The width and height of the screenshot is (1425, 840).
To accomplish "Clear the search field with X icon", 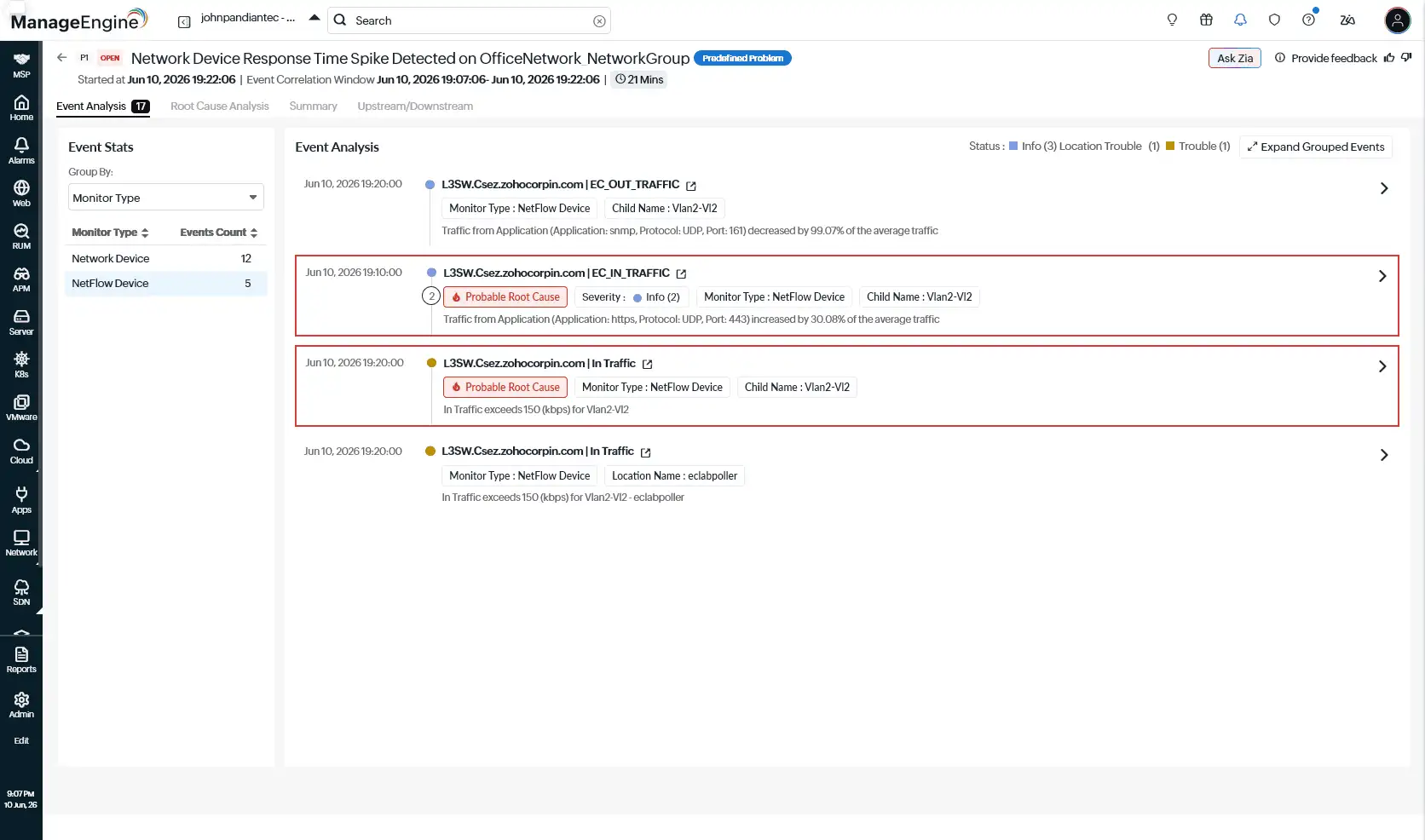I will (x=599, y=21).
